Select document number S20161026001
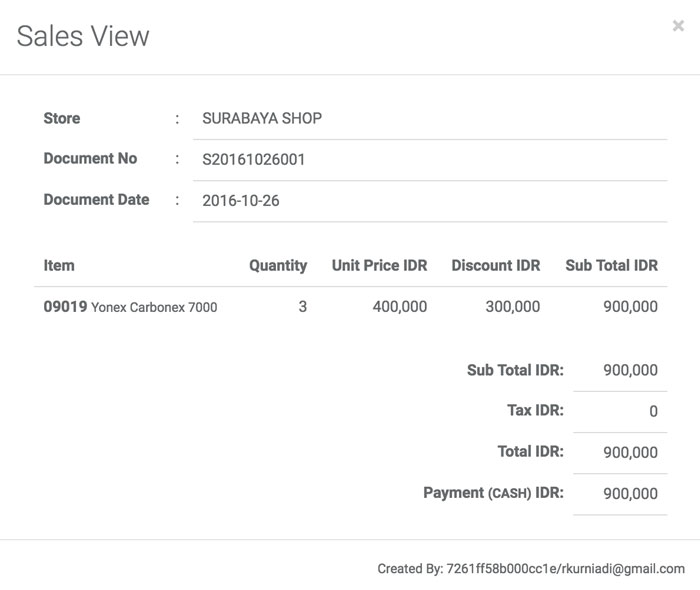 [254, 159]
